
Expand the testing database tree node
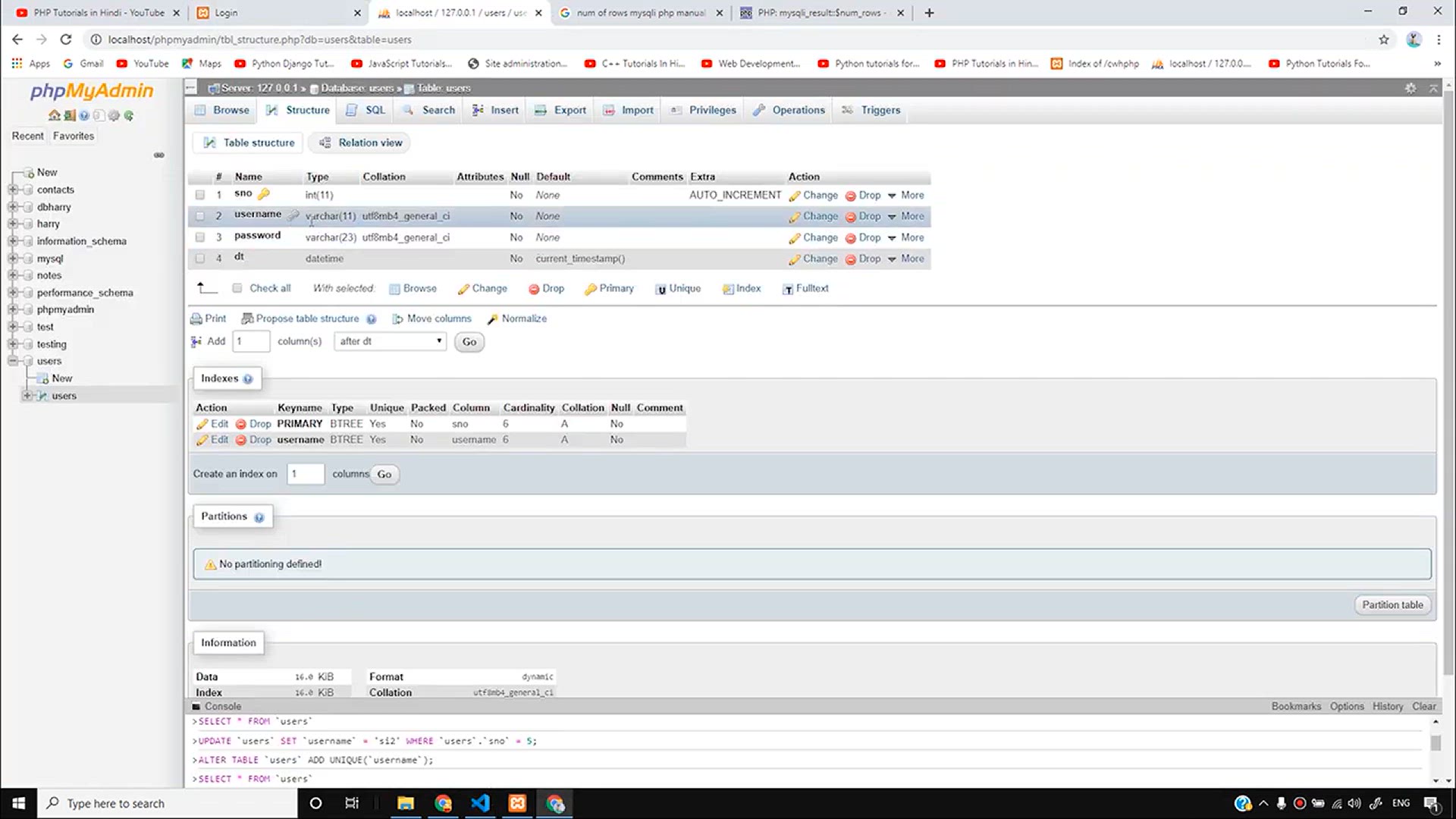click(13, 344)
